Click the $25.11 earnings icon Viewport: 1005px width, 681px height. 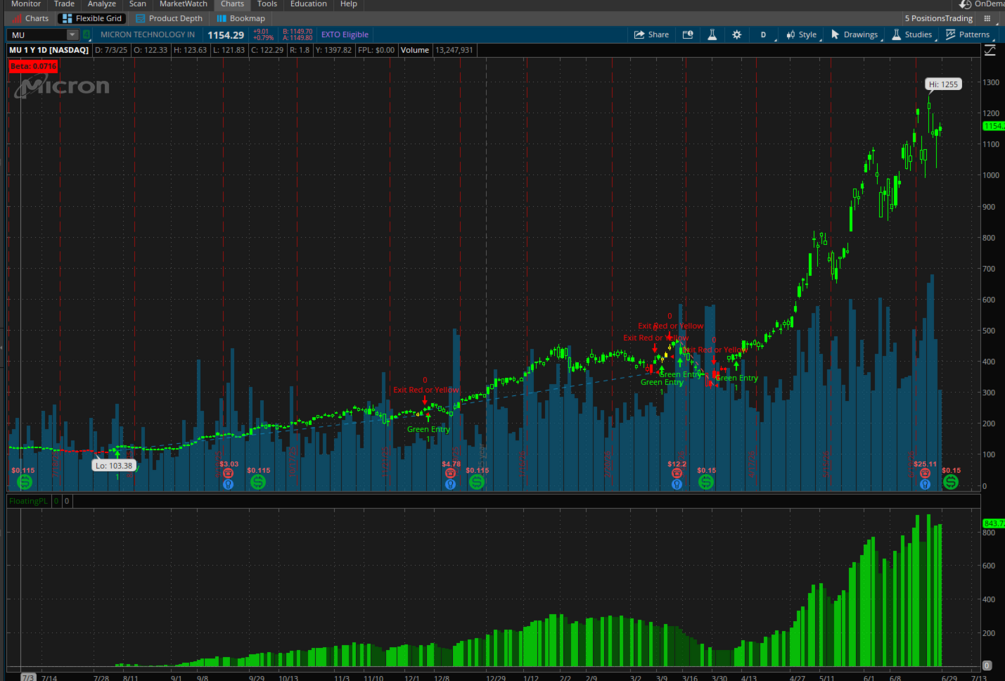pos(925,473)
